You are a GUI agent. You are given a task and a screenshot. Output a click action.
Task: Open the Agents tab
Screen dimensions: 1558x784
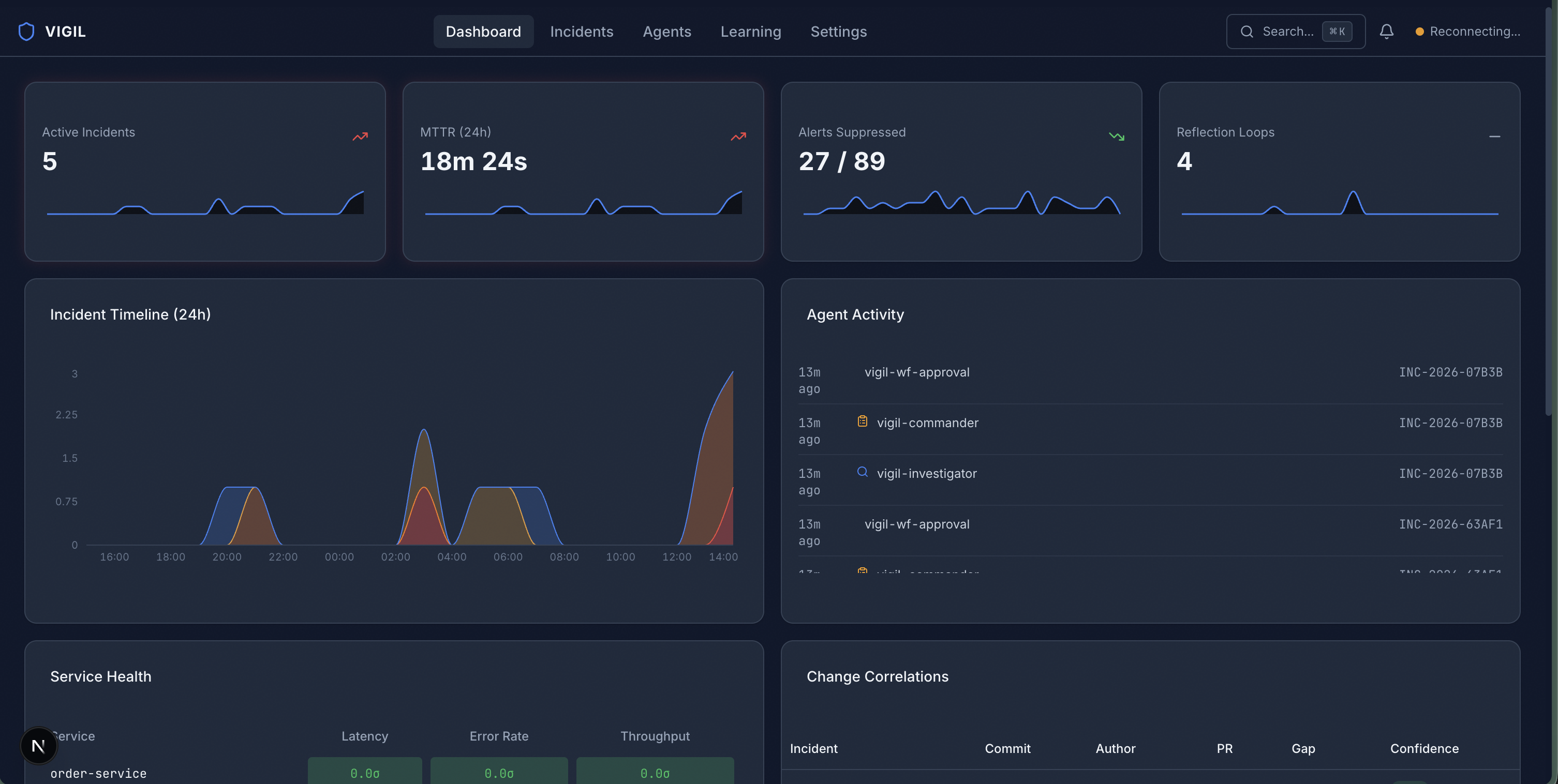click(x=666, y=32)
